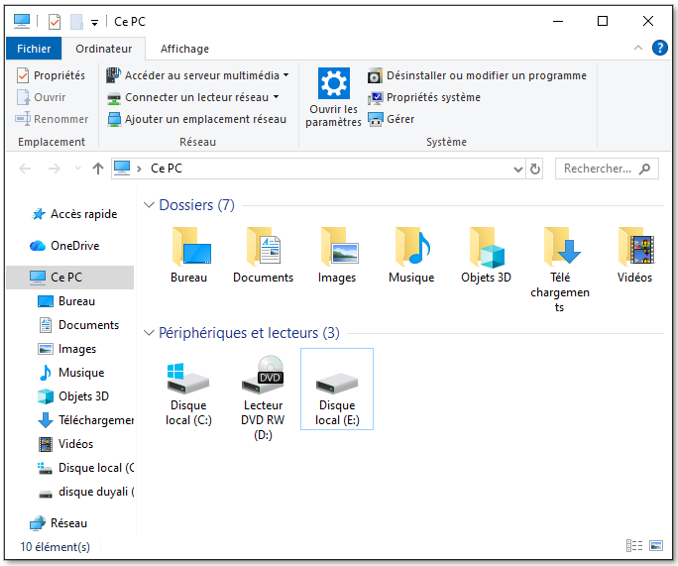The height and width of the screenshot is (566, 678).
Task: Collapse the ribbon with the chevron
Action: coord(638,48)
